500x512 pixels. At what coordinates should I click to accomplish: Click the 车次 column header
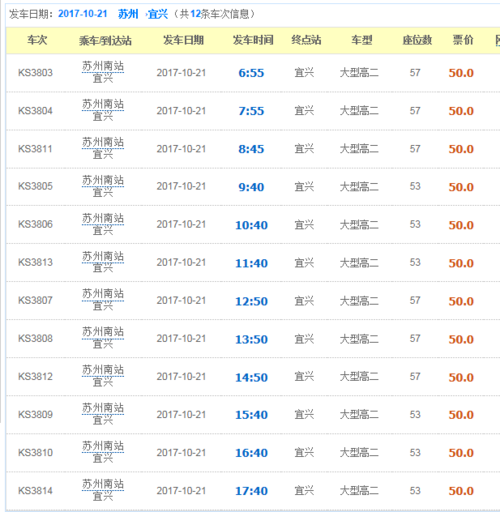37,40
